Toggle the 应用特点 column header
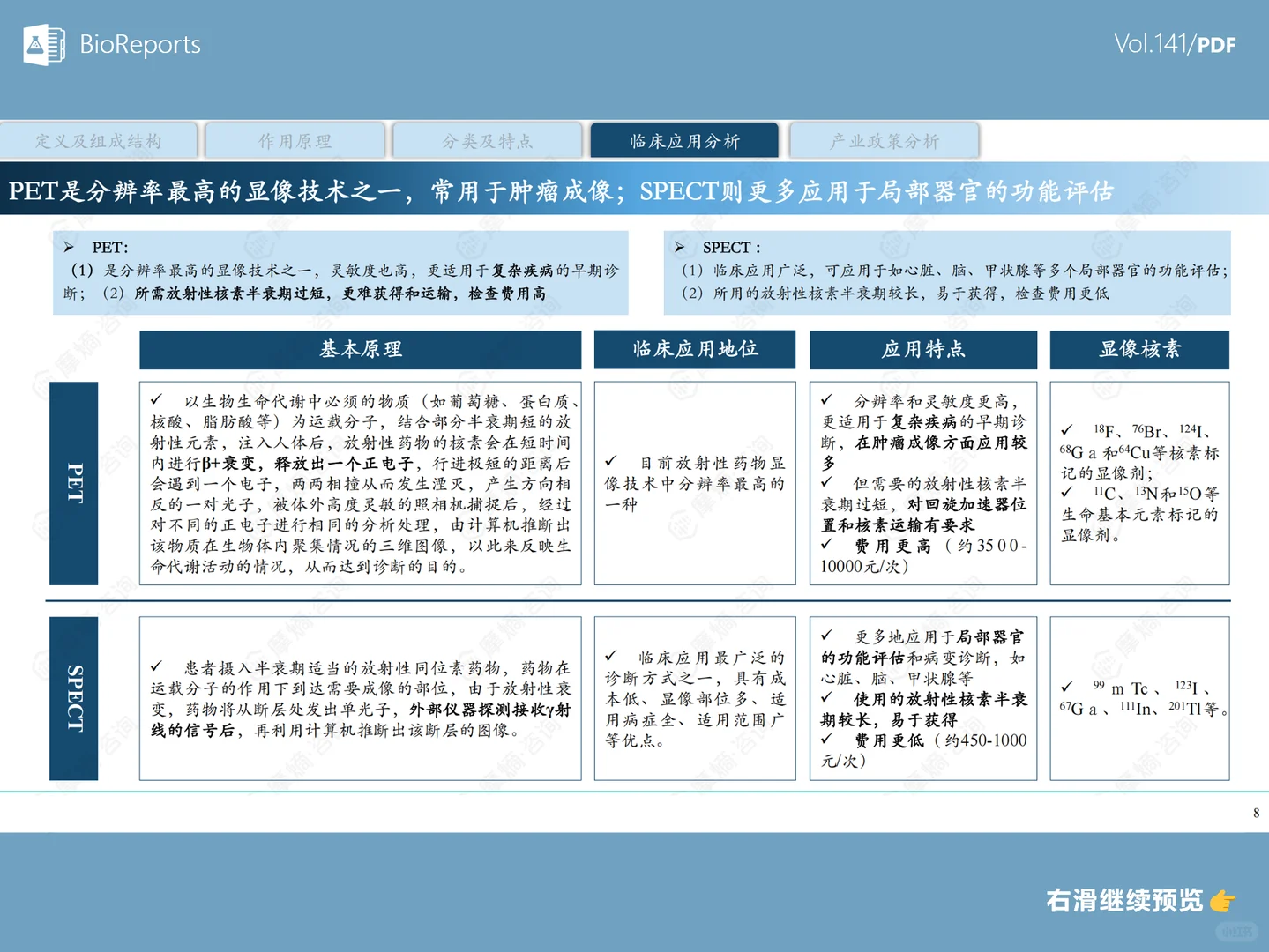Screen dimensions: 1269x952 coord(922,349)
